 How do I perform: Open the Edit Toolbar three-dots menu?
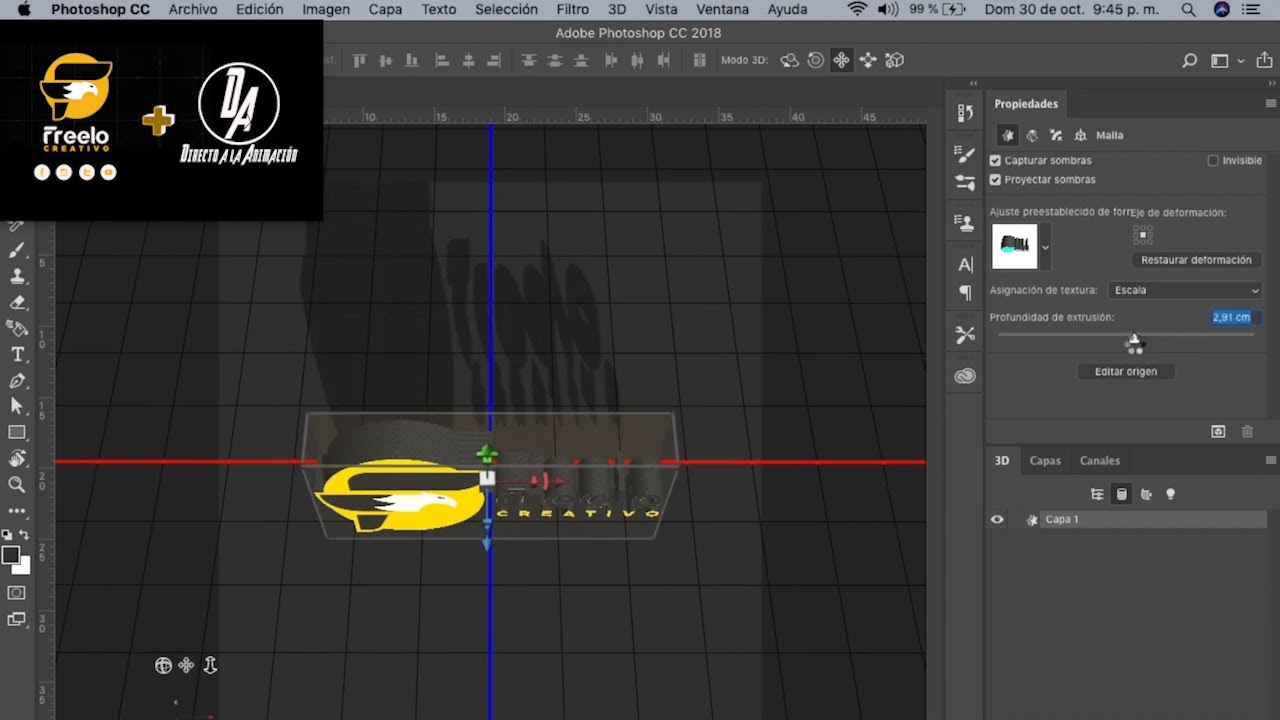[17, 511]
